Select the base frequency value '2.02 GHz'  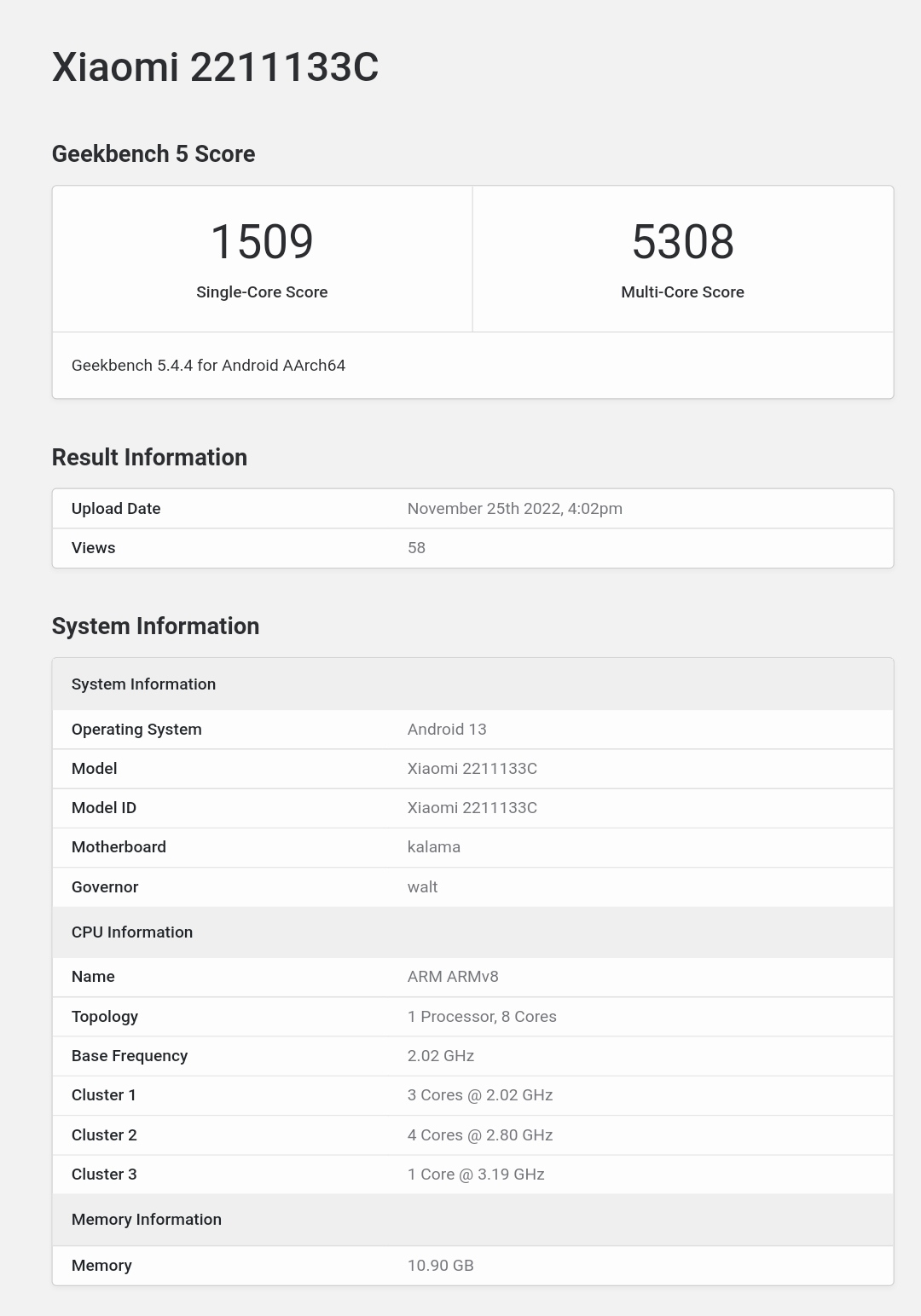tap(441, 1056)
